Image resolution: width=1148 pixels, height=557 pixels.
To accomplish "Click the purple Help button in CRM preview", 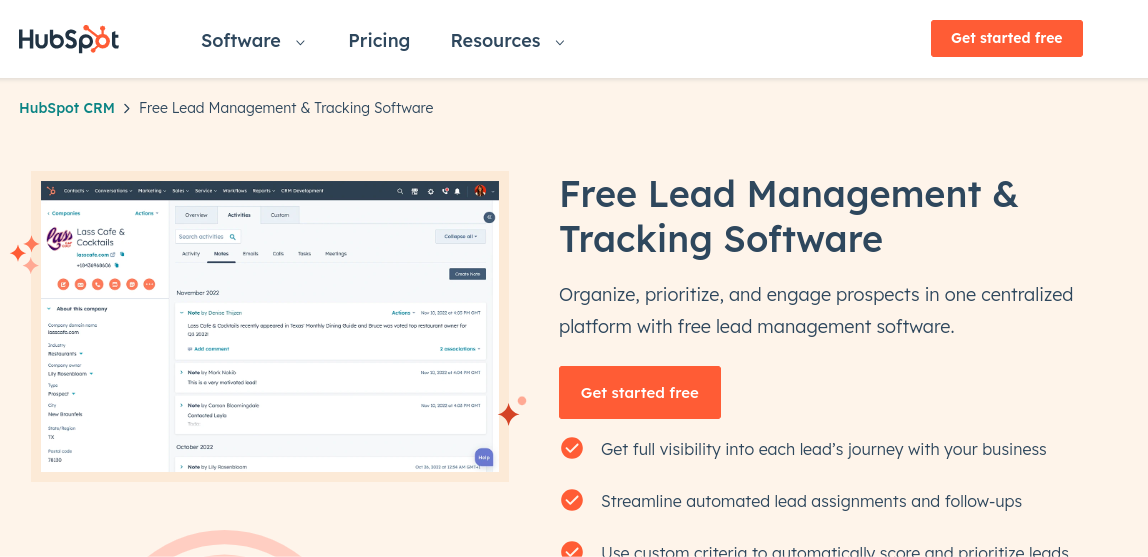I will (483, 457).
